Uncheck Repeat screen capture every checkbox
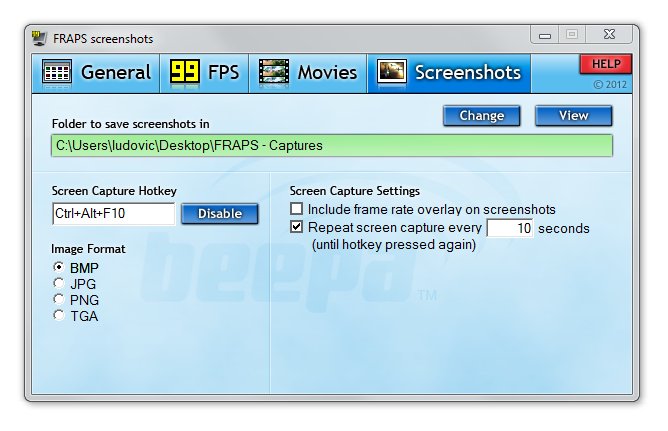The image size is (668, 431). point(297,227)
